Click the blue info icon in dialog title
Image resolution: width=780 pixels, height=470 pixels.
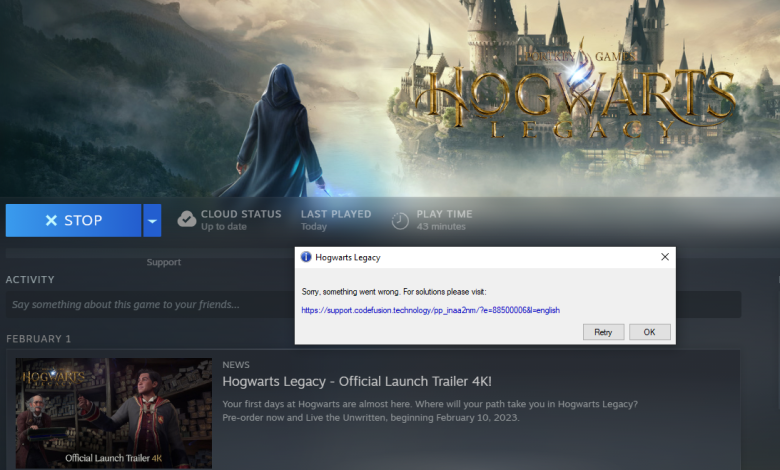click(x=306, y=257)
